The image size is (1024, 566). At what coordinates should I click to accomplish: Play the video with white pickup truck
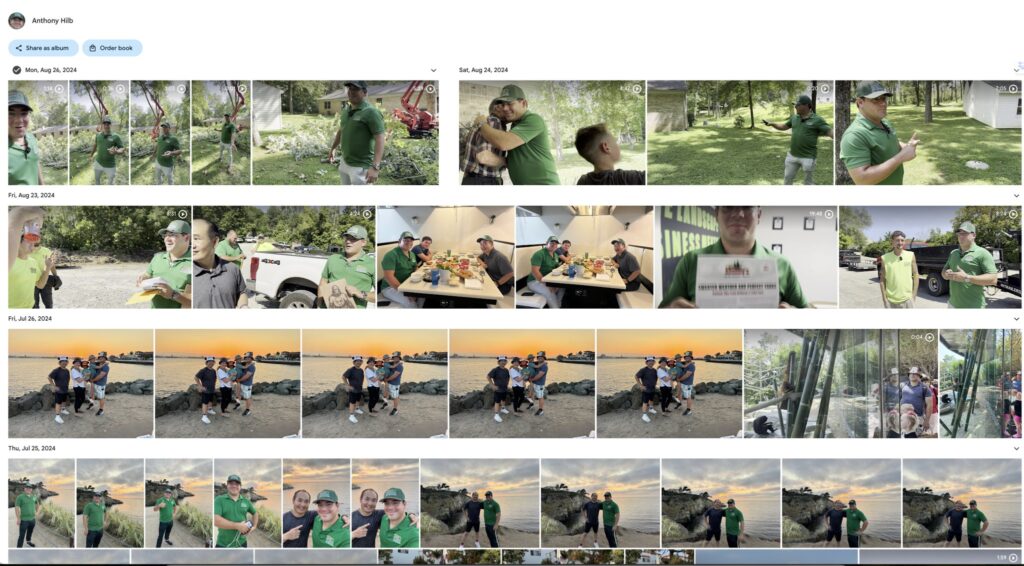coord(367,214)
